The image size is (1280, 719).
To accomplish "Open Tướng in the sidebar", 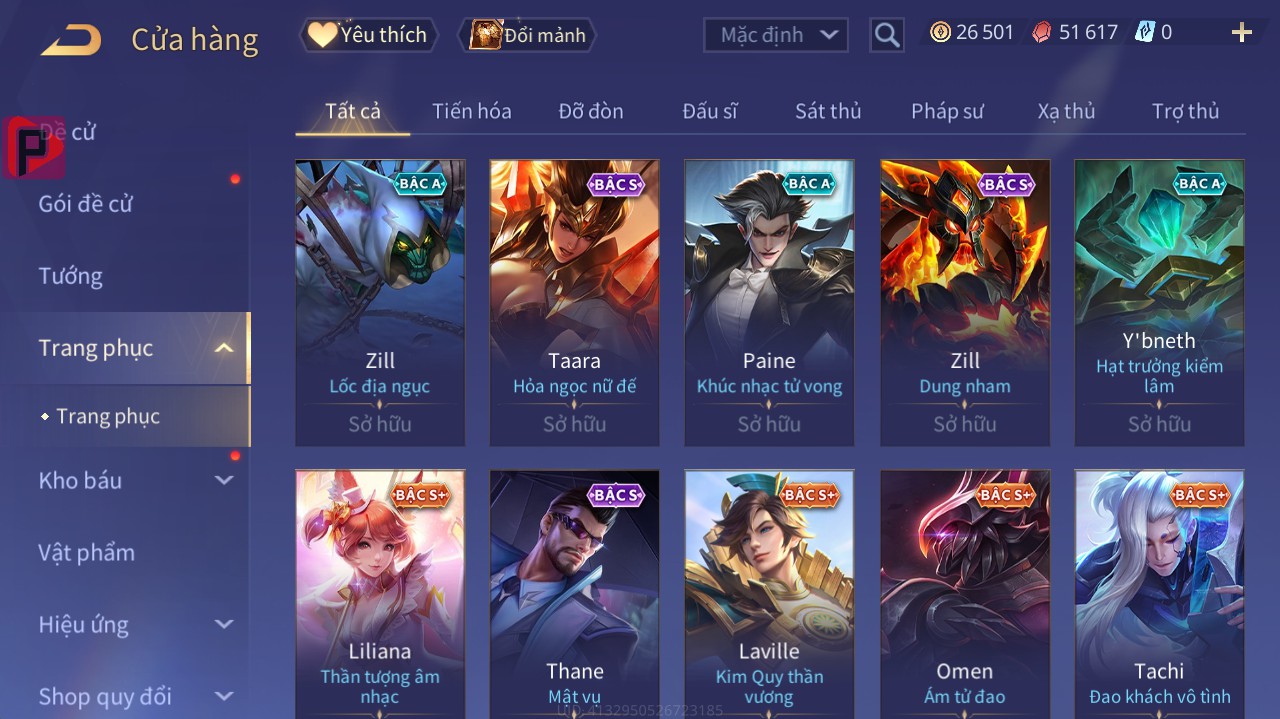I will pyautogui.click(x=71, y=276).
